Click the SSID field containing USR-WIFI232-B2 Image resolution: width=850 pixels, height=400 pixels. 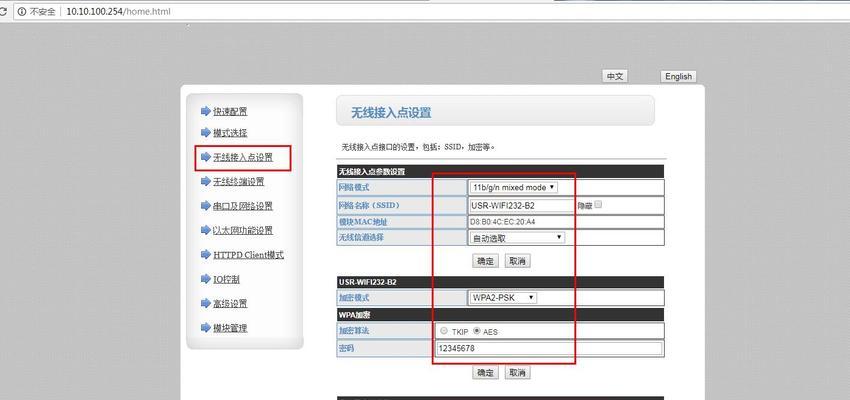[x=522, y=205]
